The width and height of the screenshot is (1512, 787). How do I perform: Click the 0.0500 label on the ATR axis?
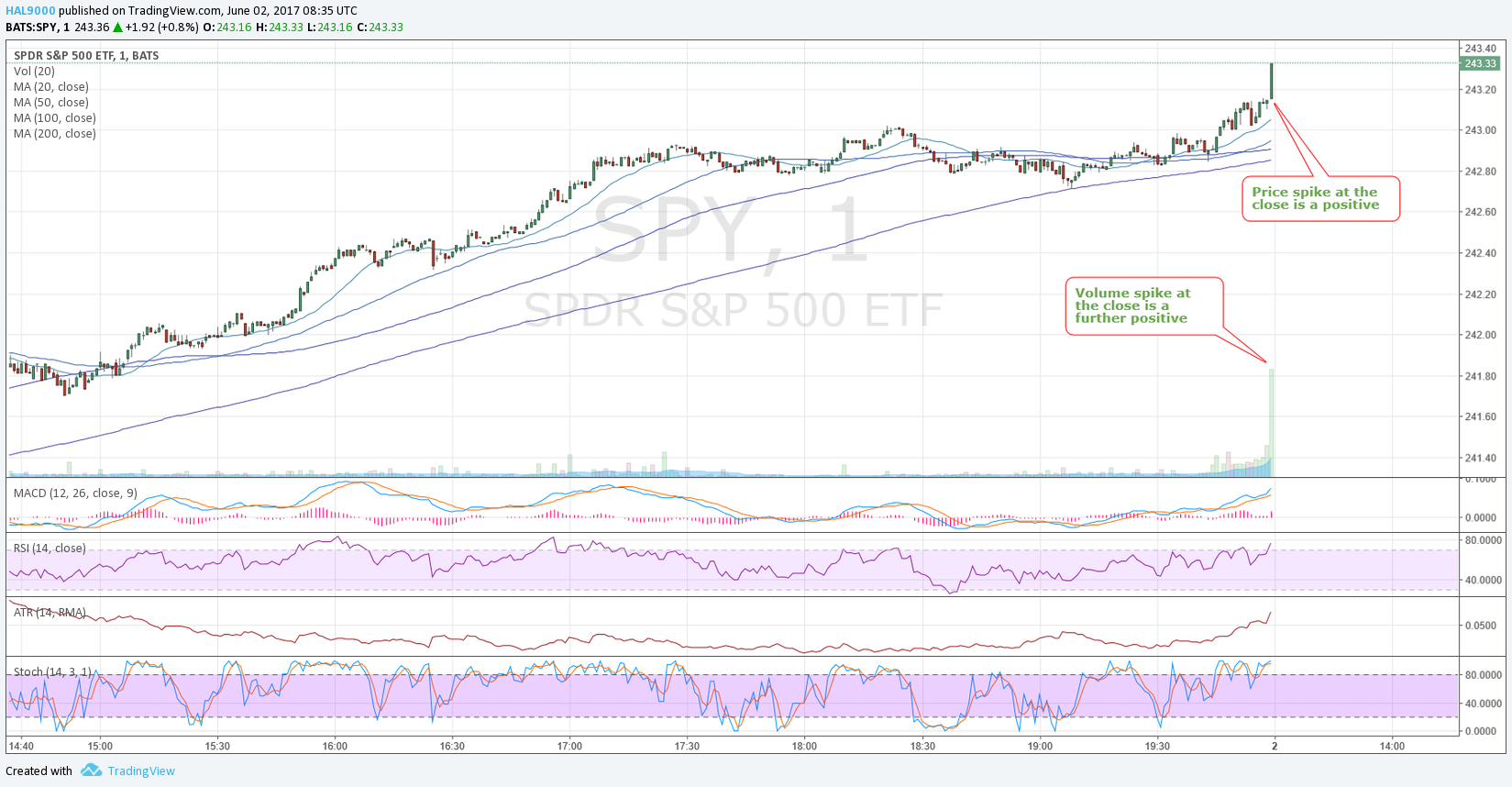(x=1482, y=626)
